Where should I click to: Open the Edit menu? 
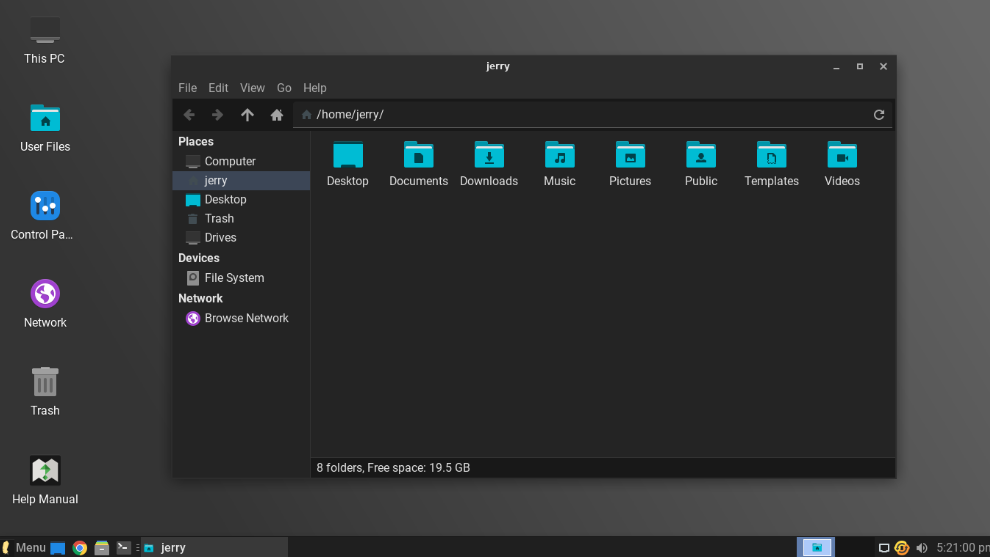pyautogui.click(x=218, y=88)
